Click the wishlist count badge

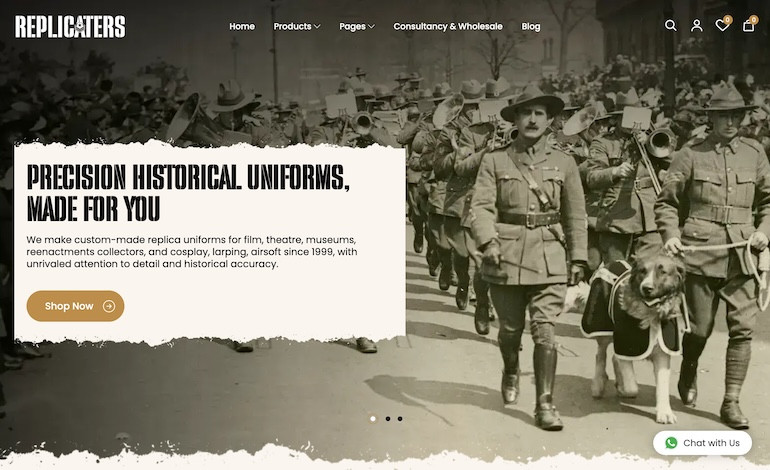[728, 19]
